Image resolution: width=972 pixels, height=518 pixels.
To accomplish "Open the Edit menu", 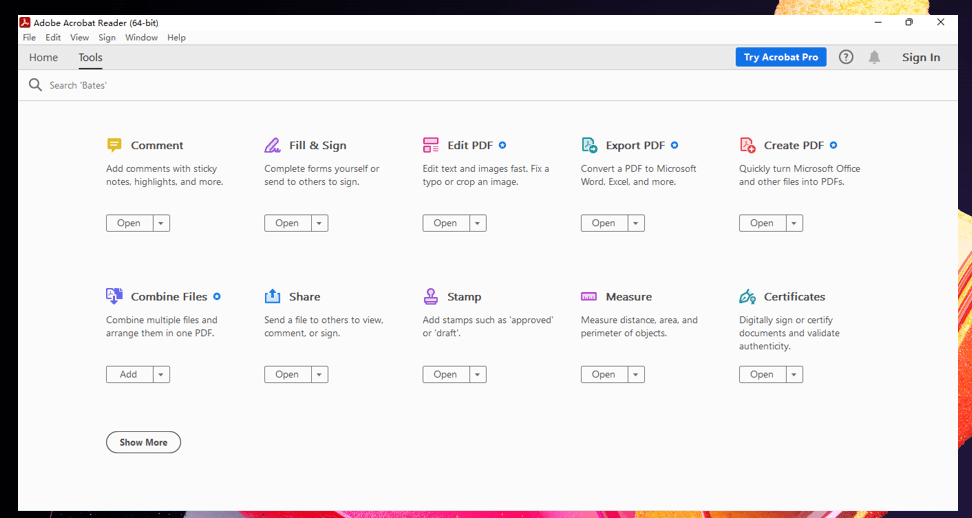I will pyautogui.click(x=53, y=37).
